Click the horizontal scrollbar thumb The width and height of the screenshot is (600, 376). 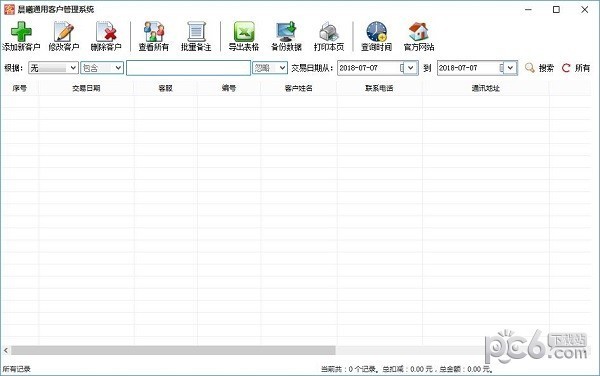tap(173, 350)
